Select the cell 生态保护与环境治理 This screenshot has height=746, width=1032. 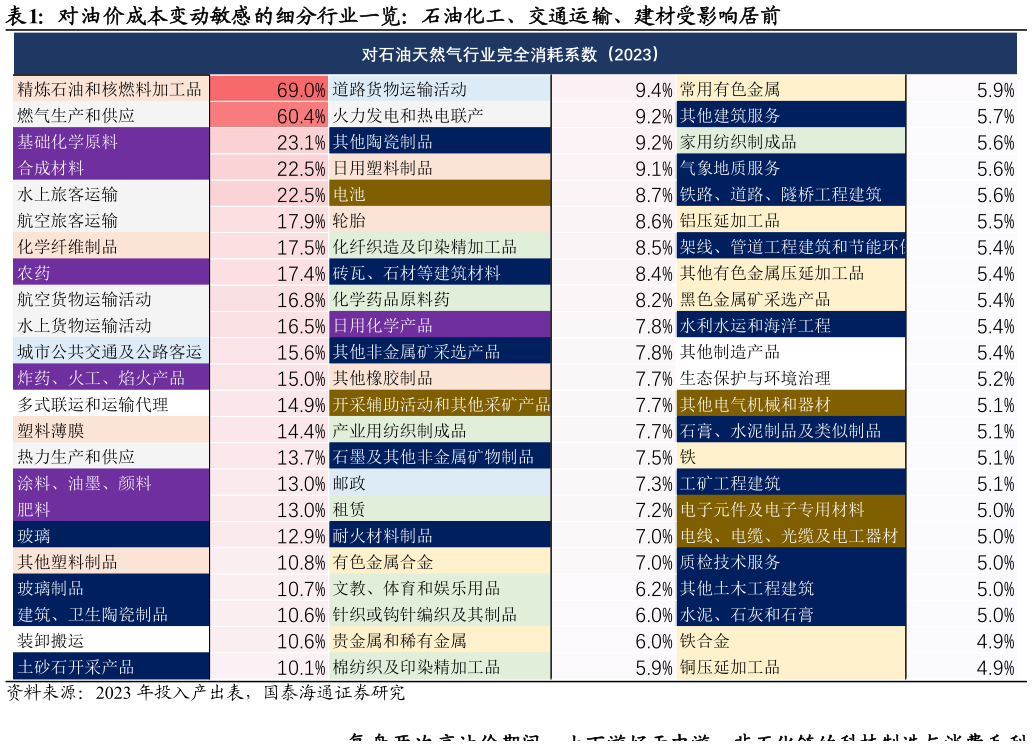[x=791, y=379]
